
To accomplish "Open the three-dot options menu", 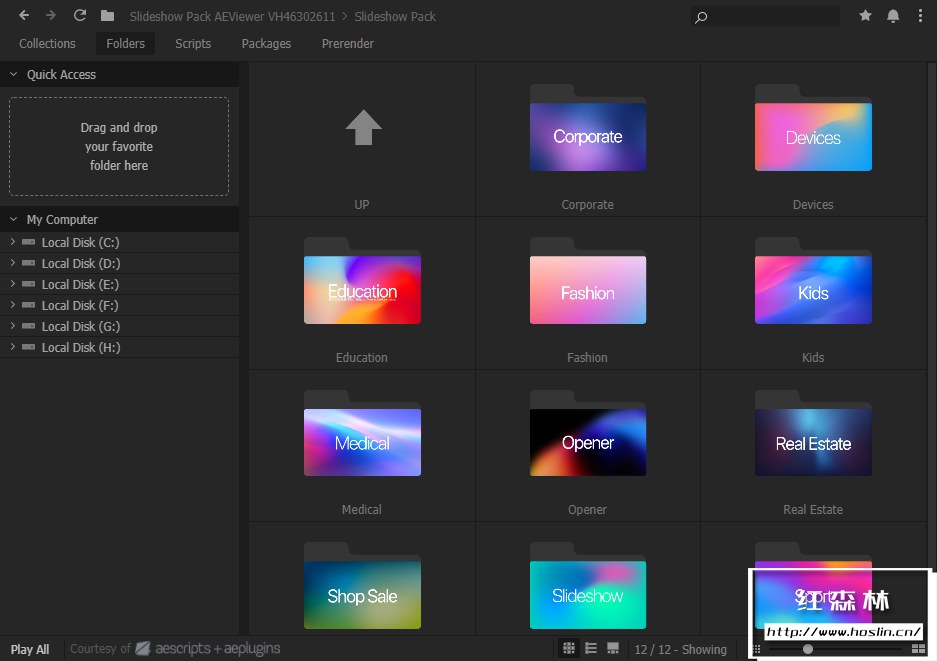I will pos(919,16).
